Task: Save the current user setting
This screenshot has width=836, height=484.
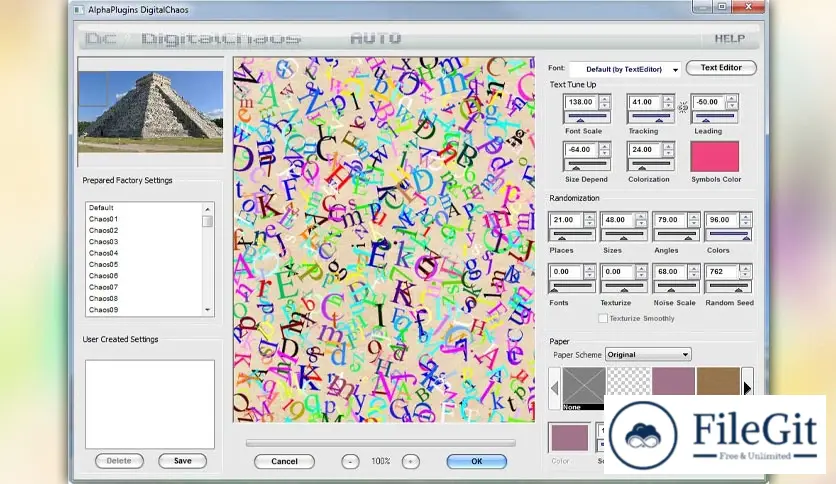Action: (x=182, y=461)
